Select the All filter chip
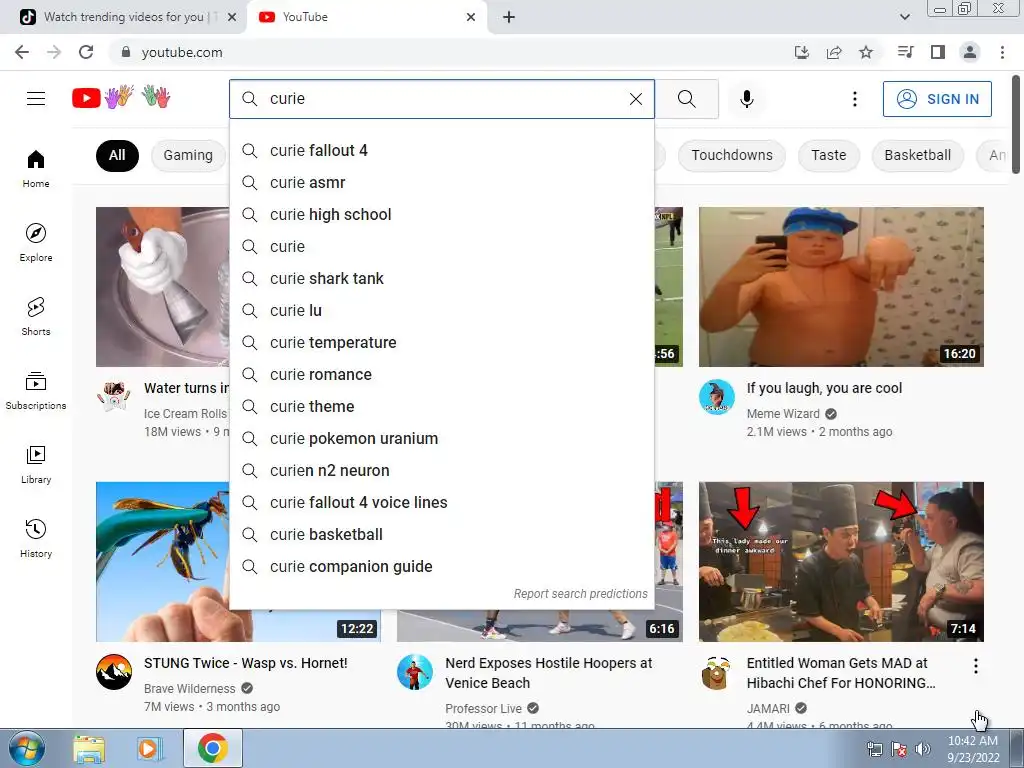The height and width of the screenshot is (768, 1024). [x=117, y=155]
